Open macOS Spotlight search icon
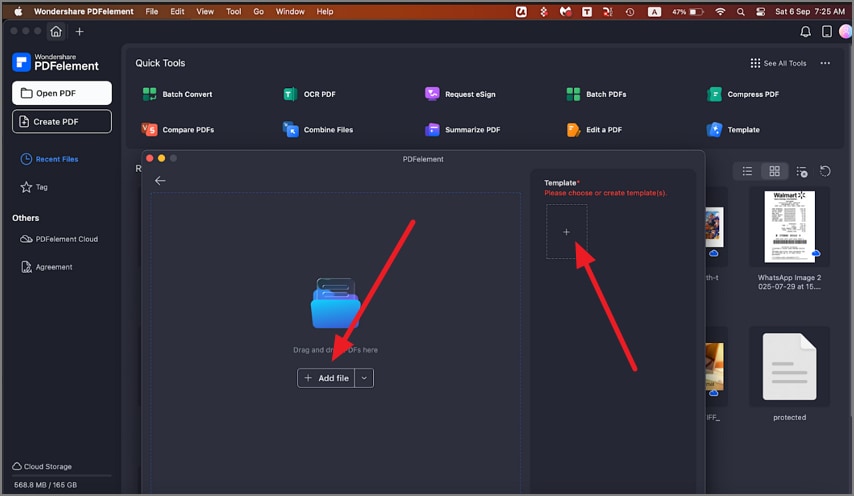 740,11
